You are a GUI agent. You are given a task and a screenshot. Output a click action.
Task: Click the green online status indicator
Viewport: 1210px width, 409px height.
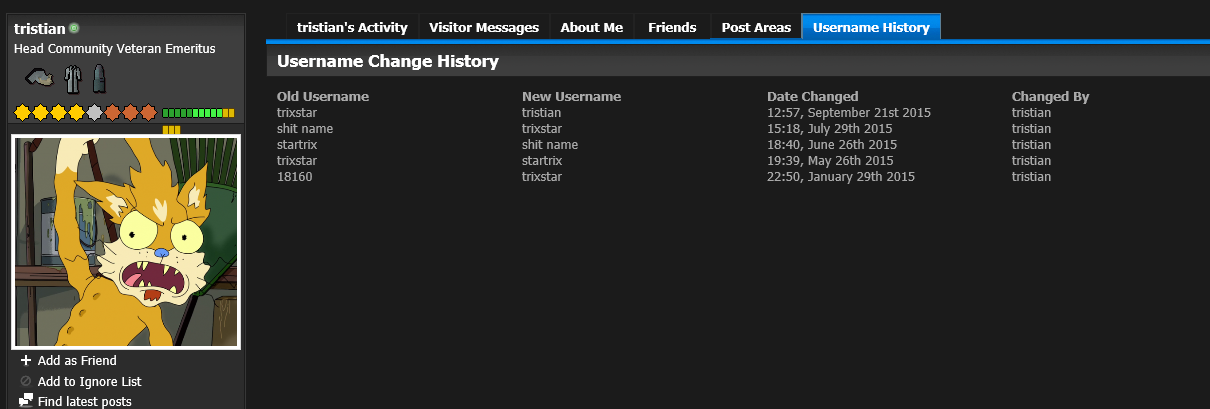click(75, 29)
